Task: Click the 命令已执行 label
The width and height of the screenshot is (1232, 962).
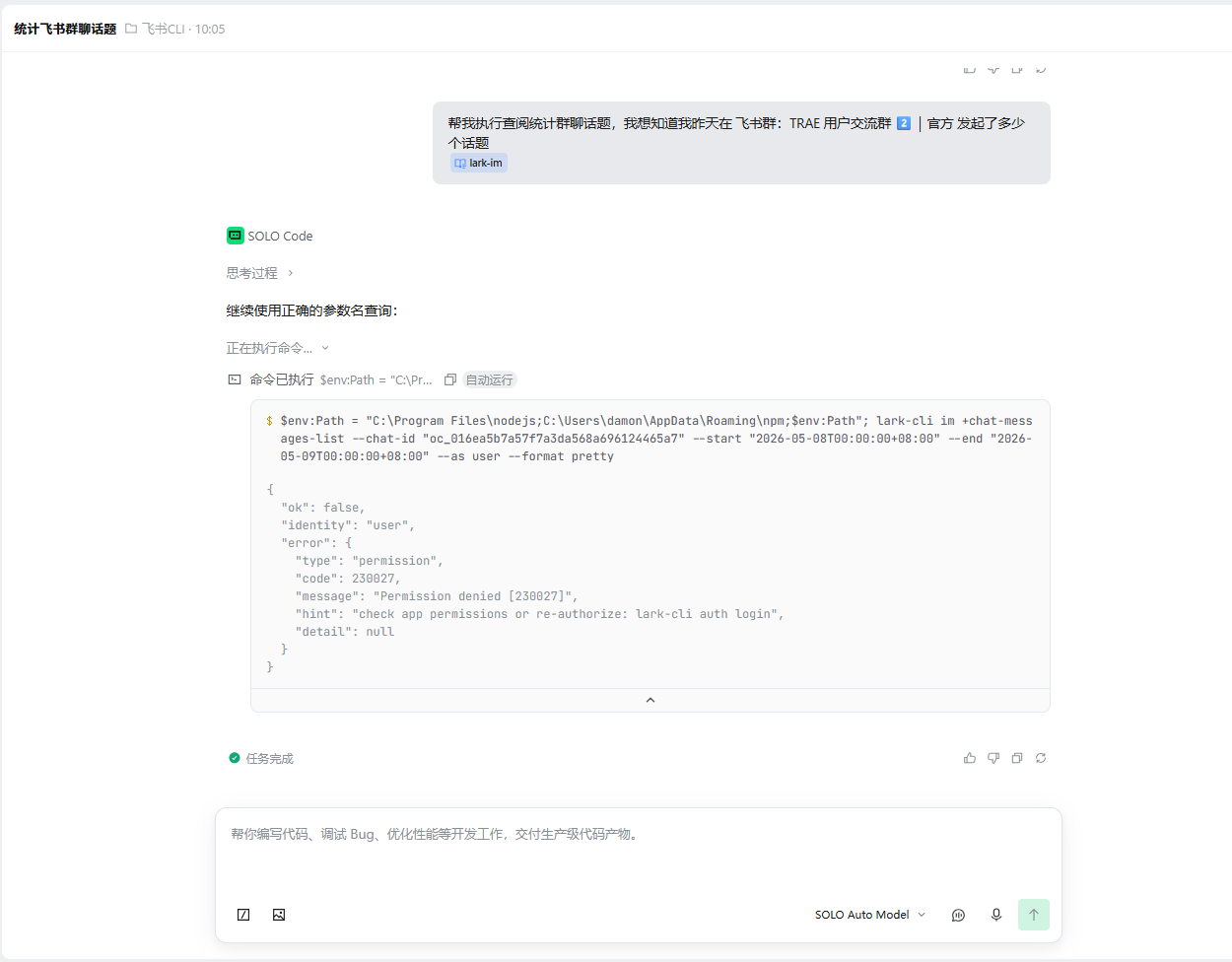Action: 282,379
